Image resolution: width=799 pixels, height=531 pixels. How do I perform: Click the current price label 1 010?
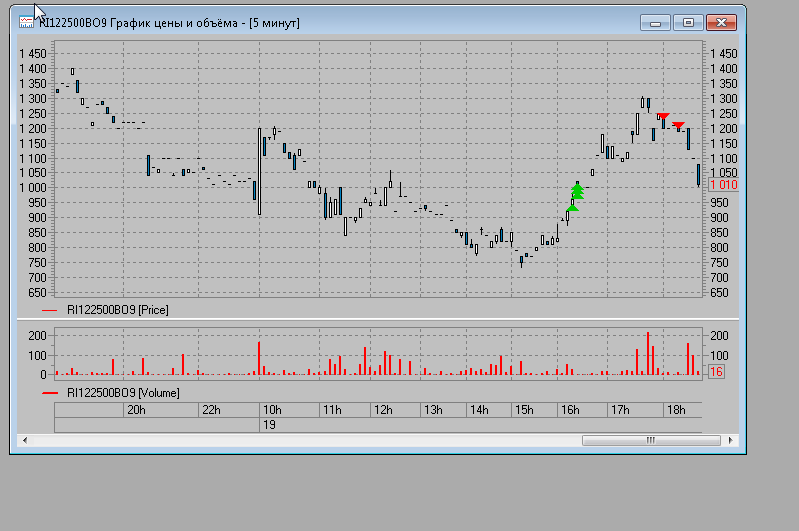click(x=722, y=185)
